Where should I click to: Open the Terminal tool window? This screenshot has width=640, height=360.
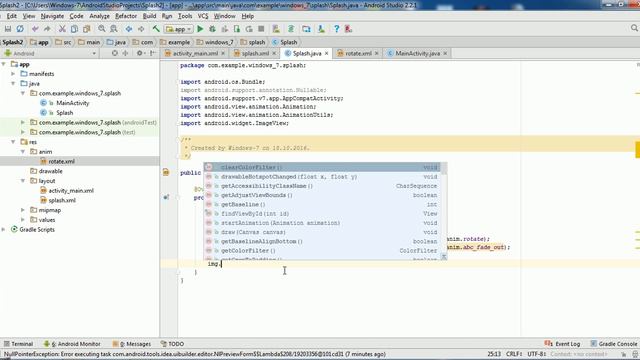click(x=18, y=344)
